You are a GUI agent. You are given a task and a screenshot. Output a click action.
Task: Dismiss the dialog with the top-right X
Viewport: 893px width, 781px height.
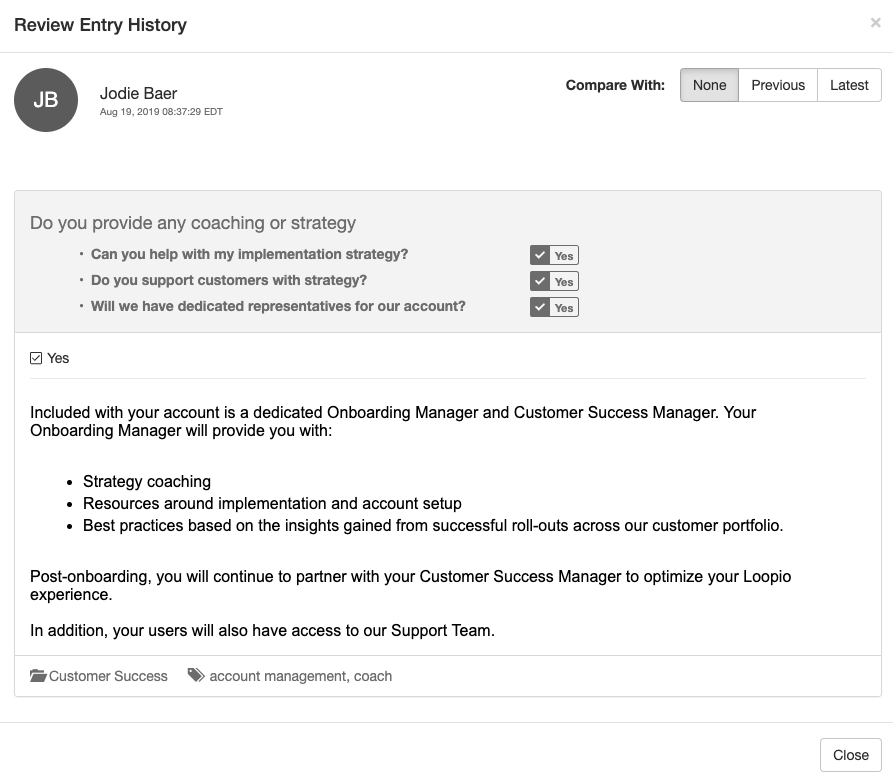(875, 23)
